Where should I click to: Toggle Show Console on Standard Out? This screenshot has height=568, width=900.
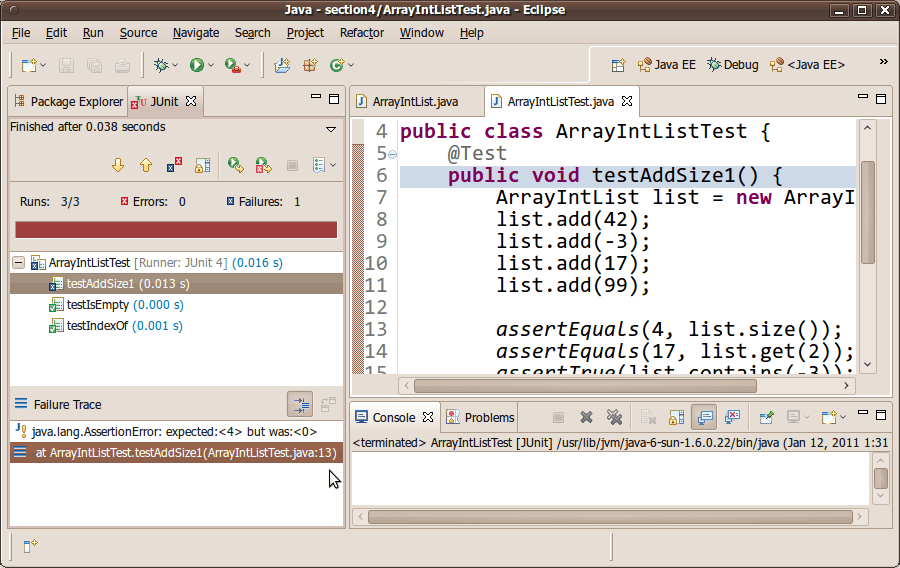704,417
